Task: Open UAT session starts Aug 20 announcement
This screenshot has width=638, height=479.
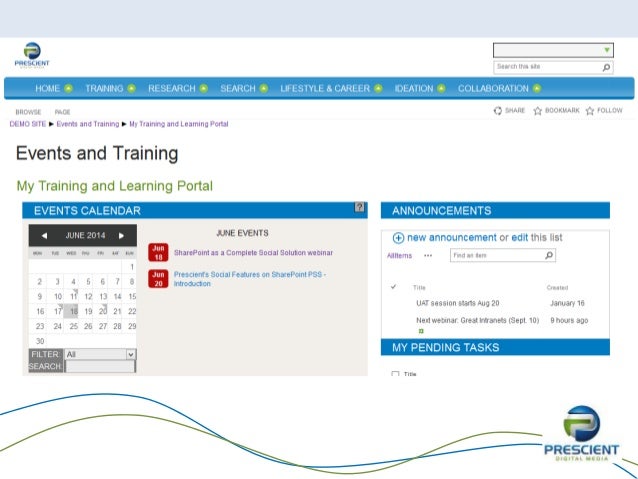Action: click(x=458, y=303)
